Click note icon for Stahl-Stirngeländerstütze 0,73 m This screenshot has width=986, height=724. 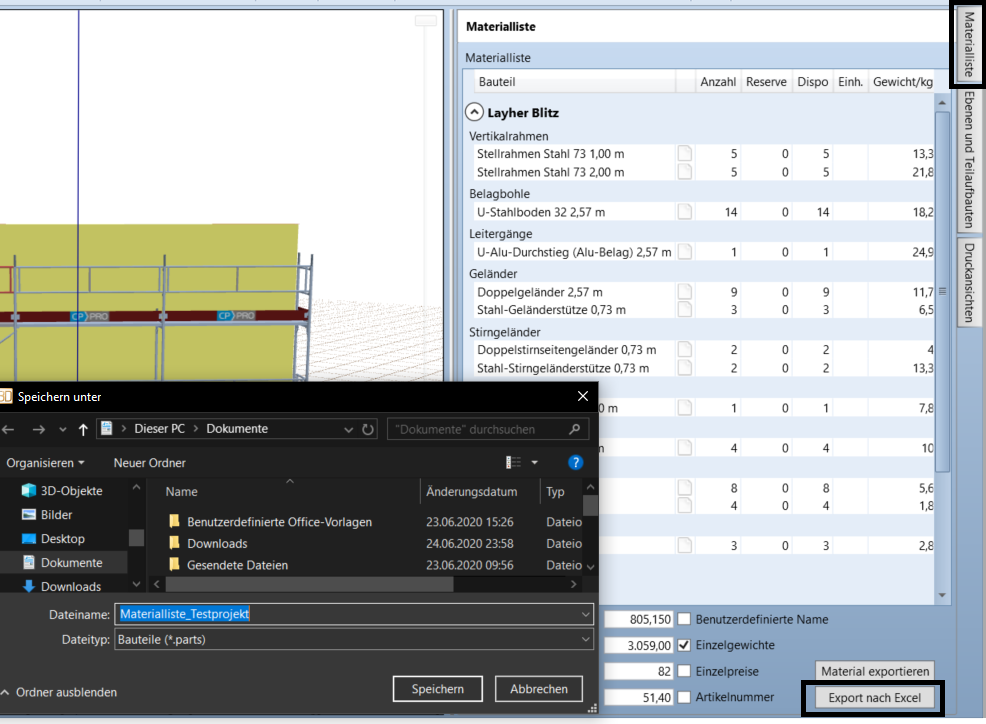point(685,368)
